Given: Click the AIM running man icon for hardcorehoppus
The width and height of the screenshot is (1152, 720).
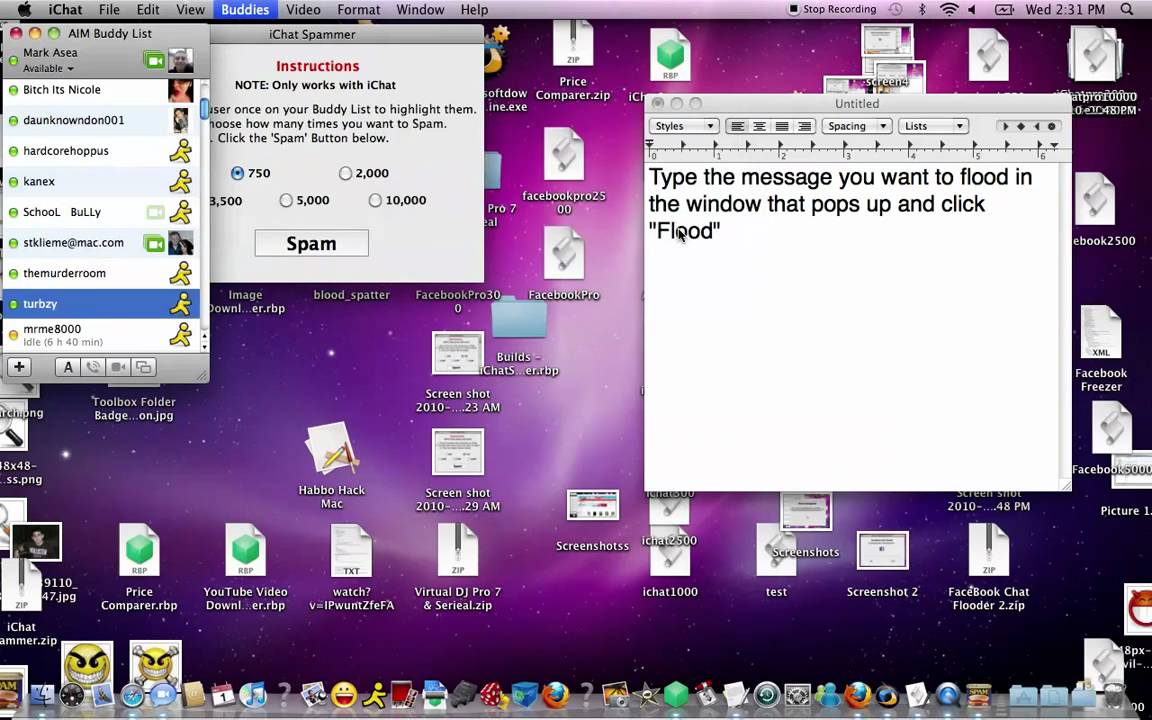Looking at the screenshot, I should tap(181, 151).
